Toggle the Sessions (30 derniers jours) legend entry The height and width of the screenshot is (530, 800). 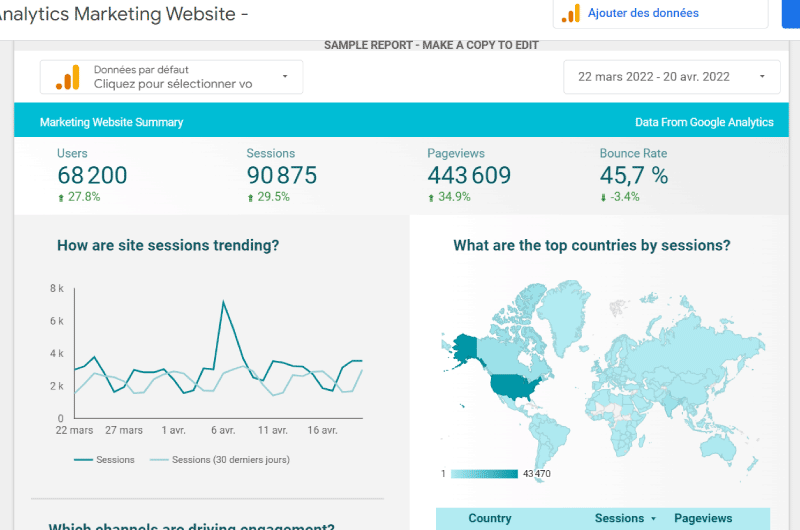tap(220, 460)
